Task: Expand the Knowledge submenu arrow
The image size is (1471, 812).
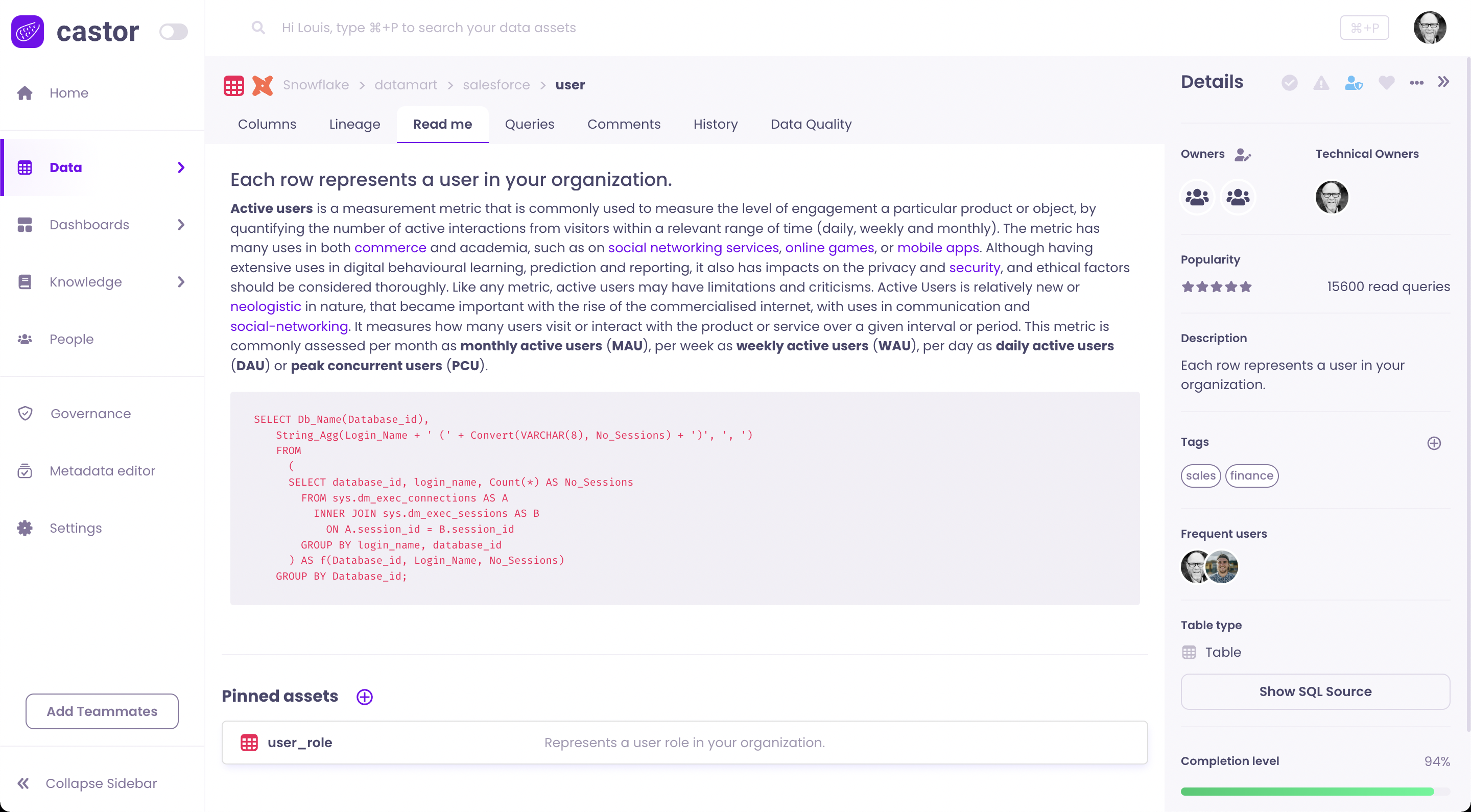Action: (x=181, y=282)
